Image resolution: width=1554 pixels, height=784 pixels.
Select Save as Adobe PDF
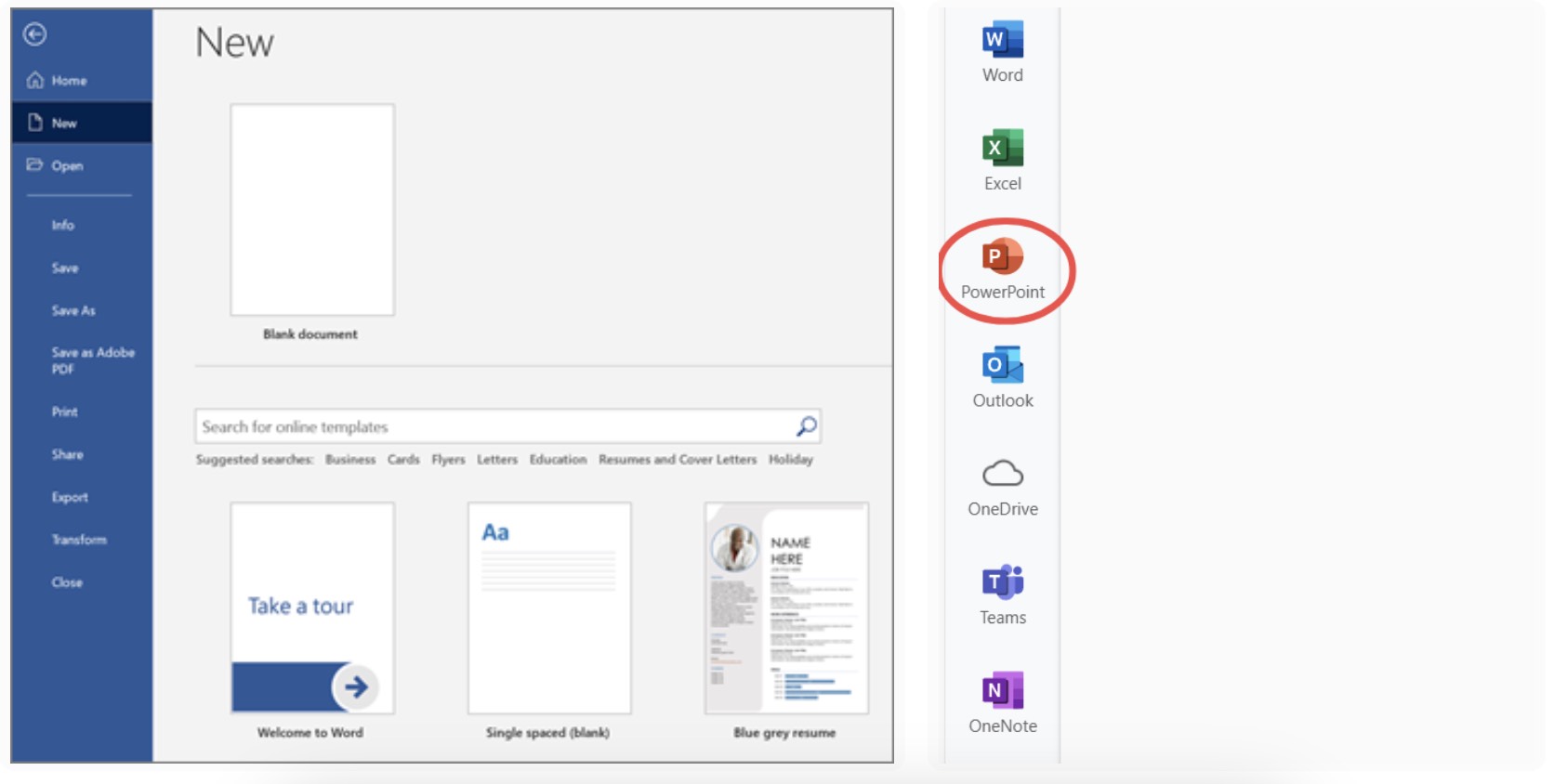[x=93, y=360]
